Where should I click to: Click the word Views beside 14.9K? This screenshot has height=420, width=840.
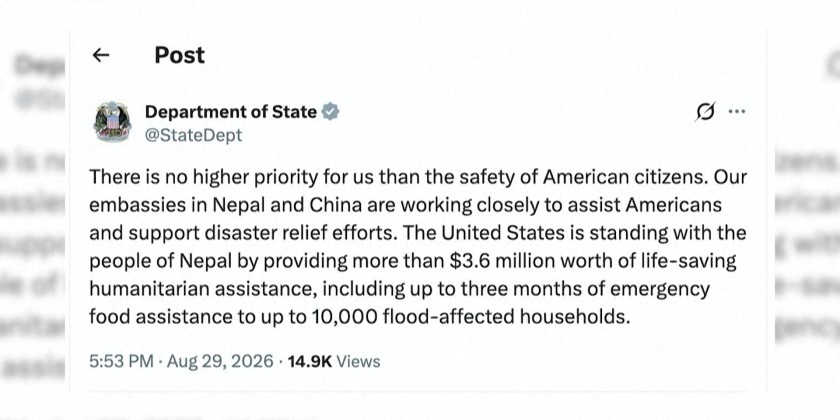358,362
